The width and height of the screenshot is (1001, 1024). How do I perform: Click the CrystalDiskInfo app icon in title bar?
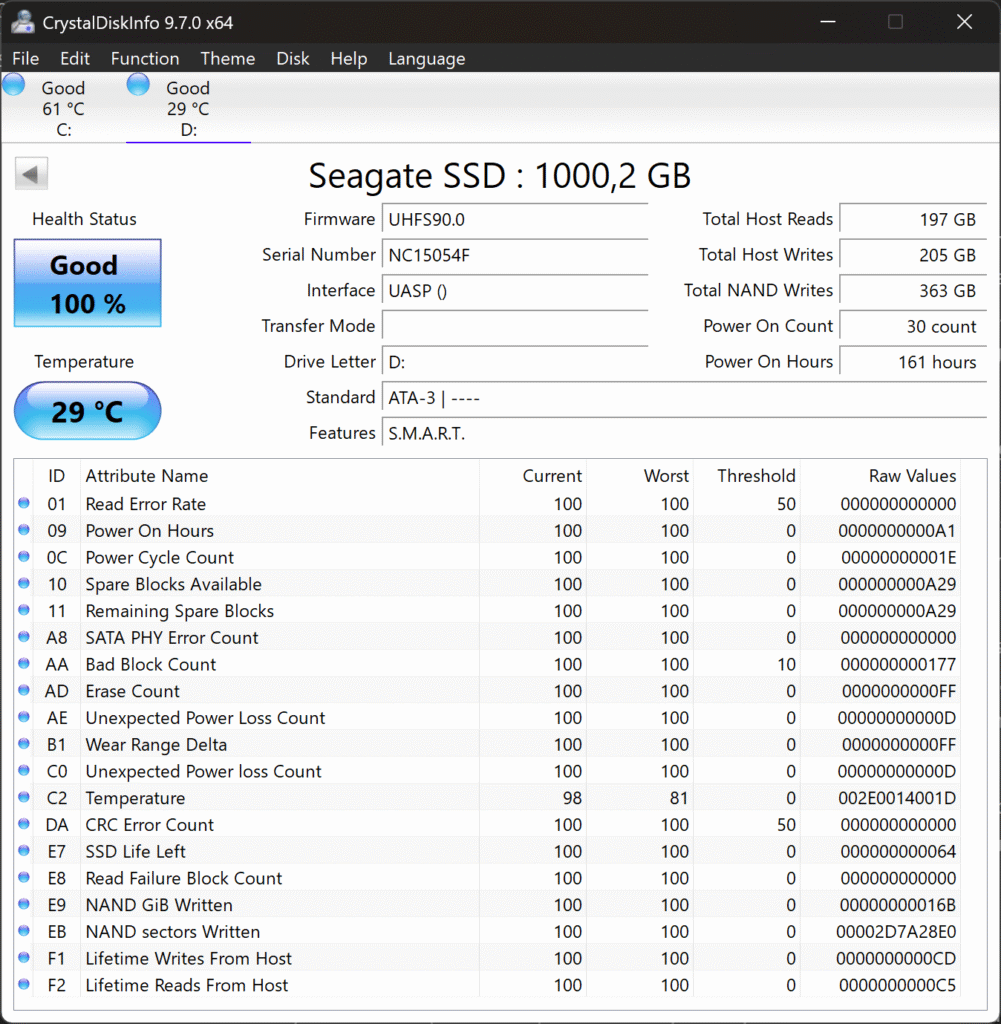pyautogui.click(x=22, y=22)
